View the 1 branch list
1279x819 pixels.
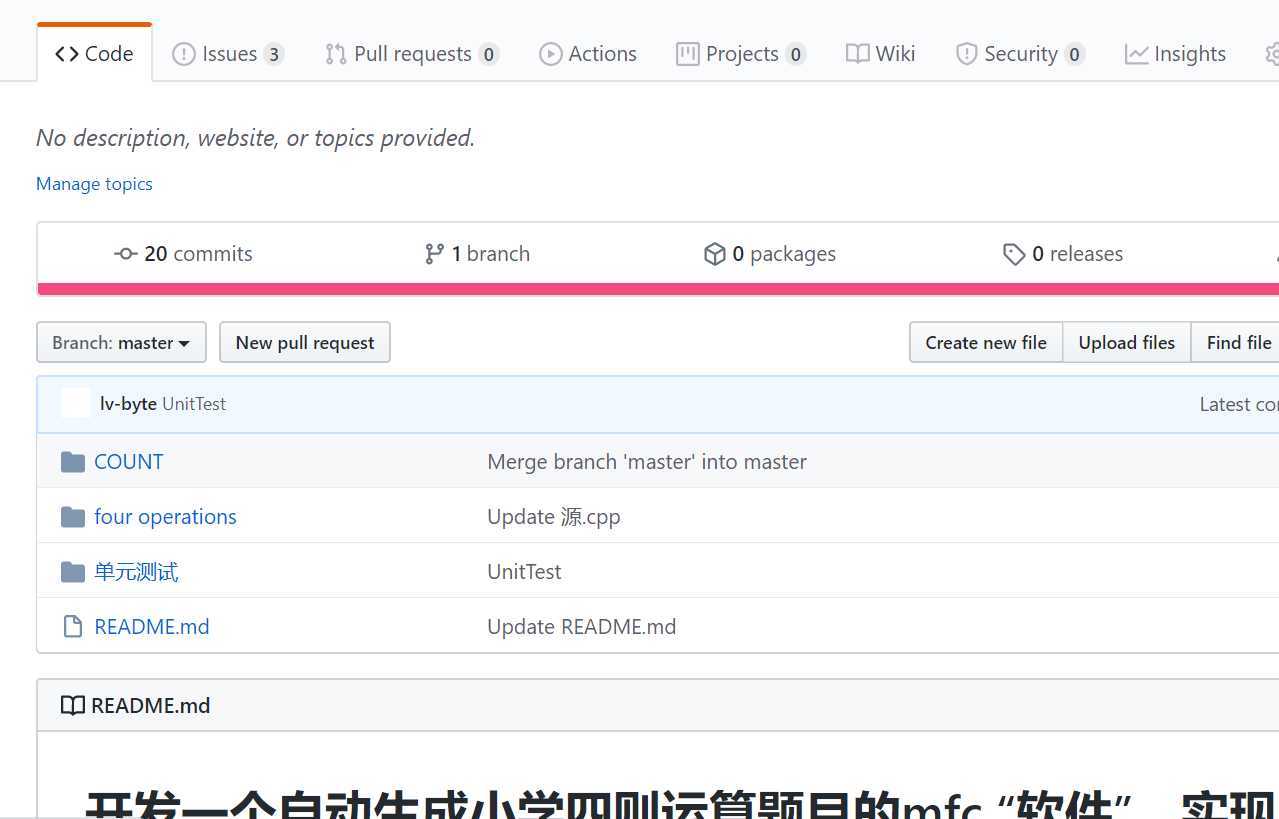(477, 254)
